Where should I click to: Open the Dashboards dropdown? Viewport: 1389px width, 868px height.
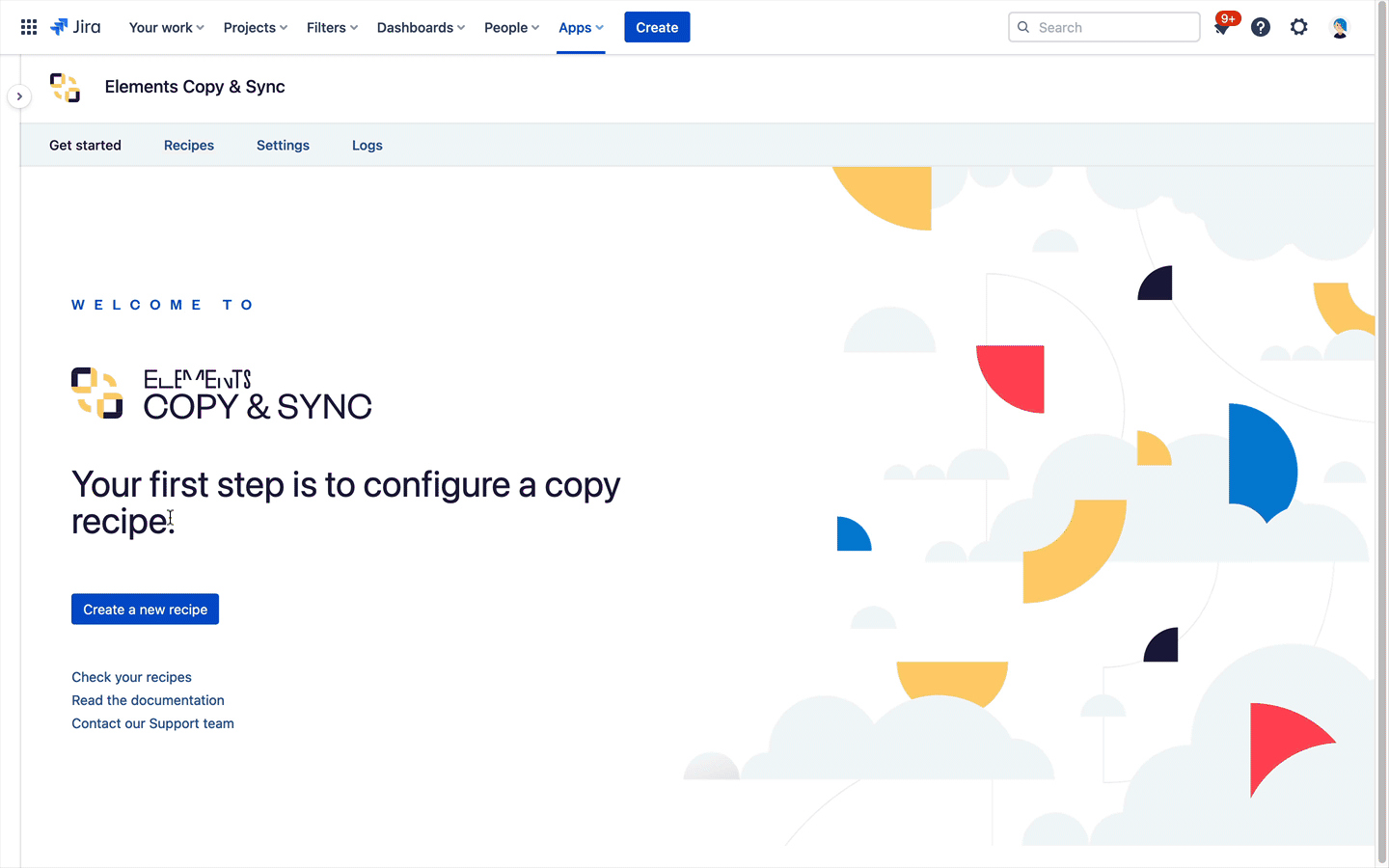(x=421, y=27)
